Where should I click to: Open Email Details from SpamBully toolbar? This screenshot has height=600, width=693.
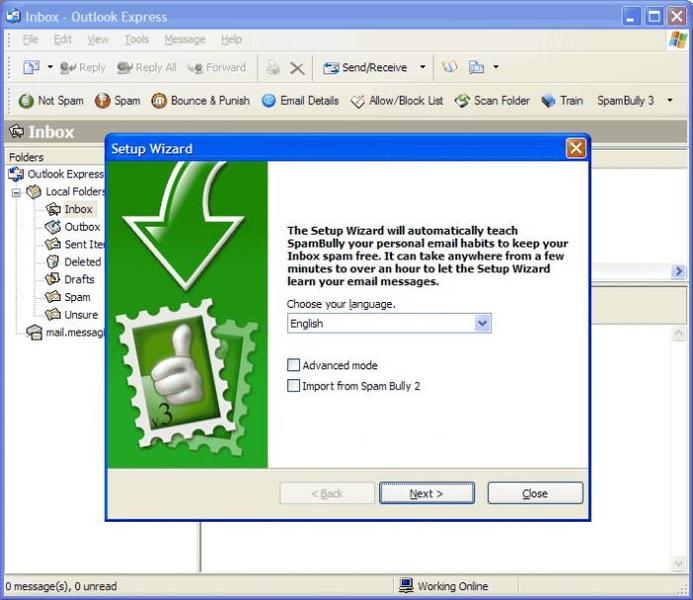click(269, 101)
